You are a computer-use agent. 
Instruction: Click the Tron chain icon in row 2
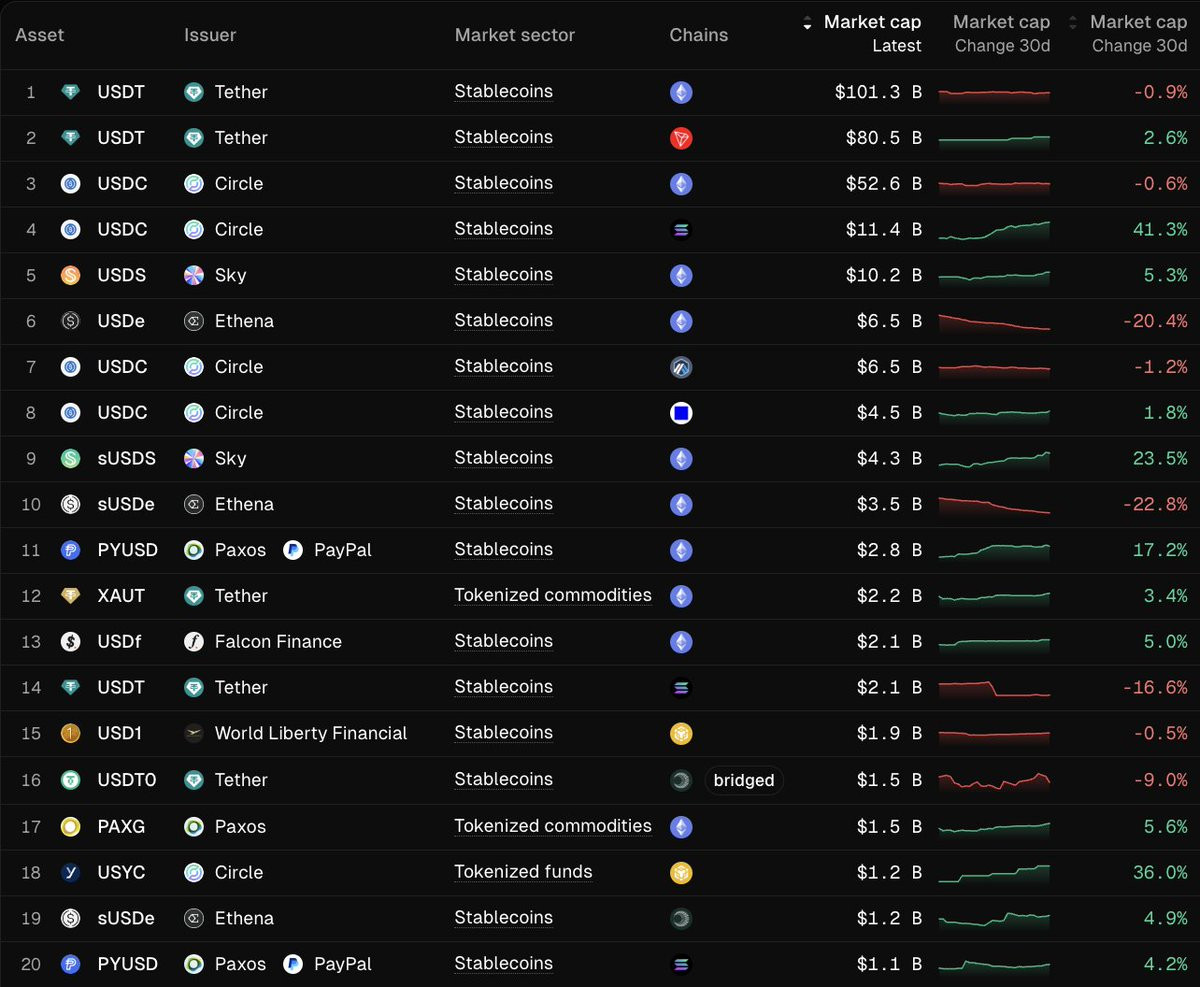click(x=681, y=139)
